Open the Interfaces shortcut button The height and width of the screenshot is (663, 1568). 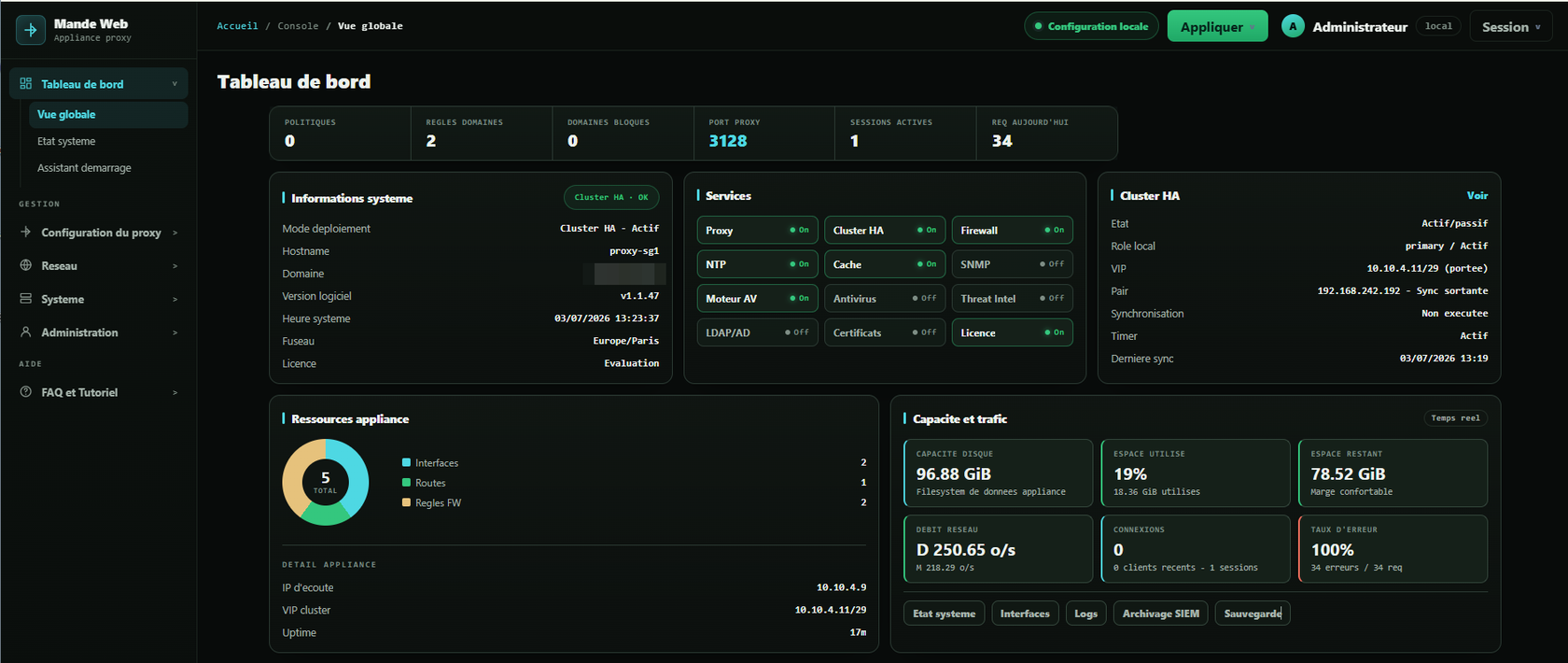(1025, 614)
